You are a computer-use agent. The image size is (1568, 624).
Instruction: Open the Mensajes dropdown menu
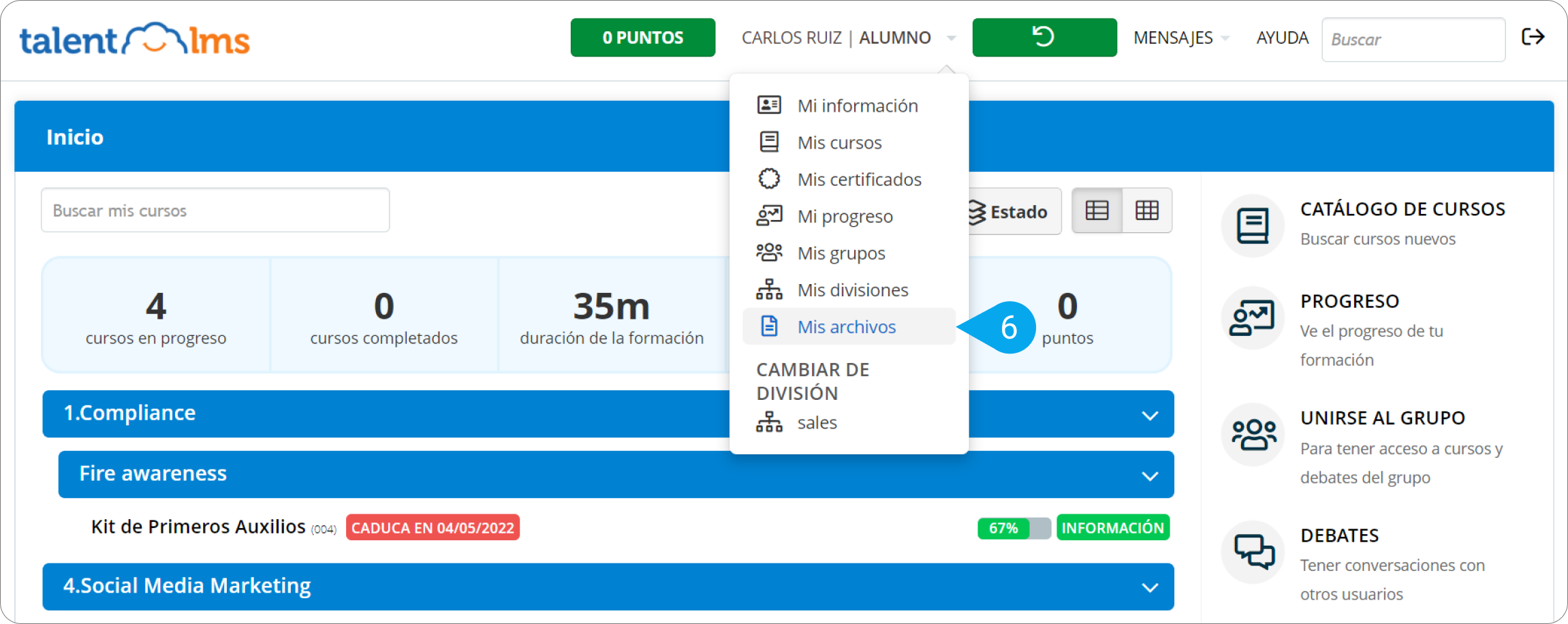pos(1180,38)
